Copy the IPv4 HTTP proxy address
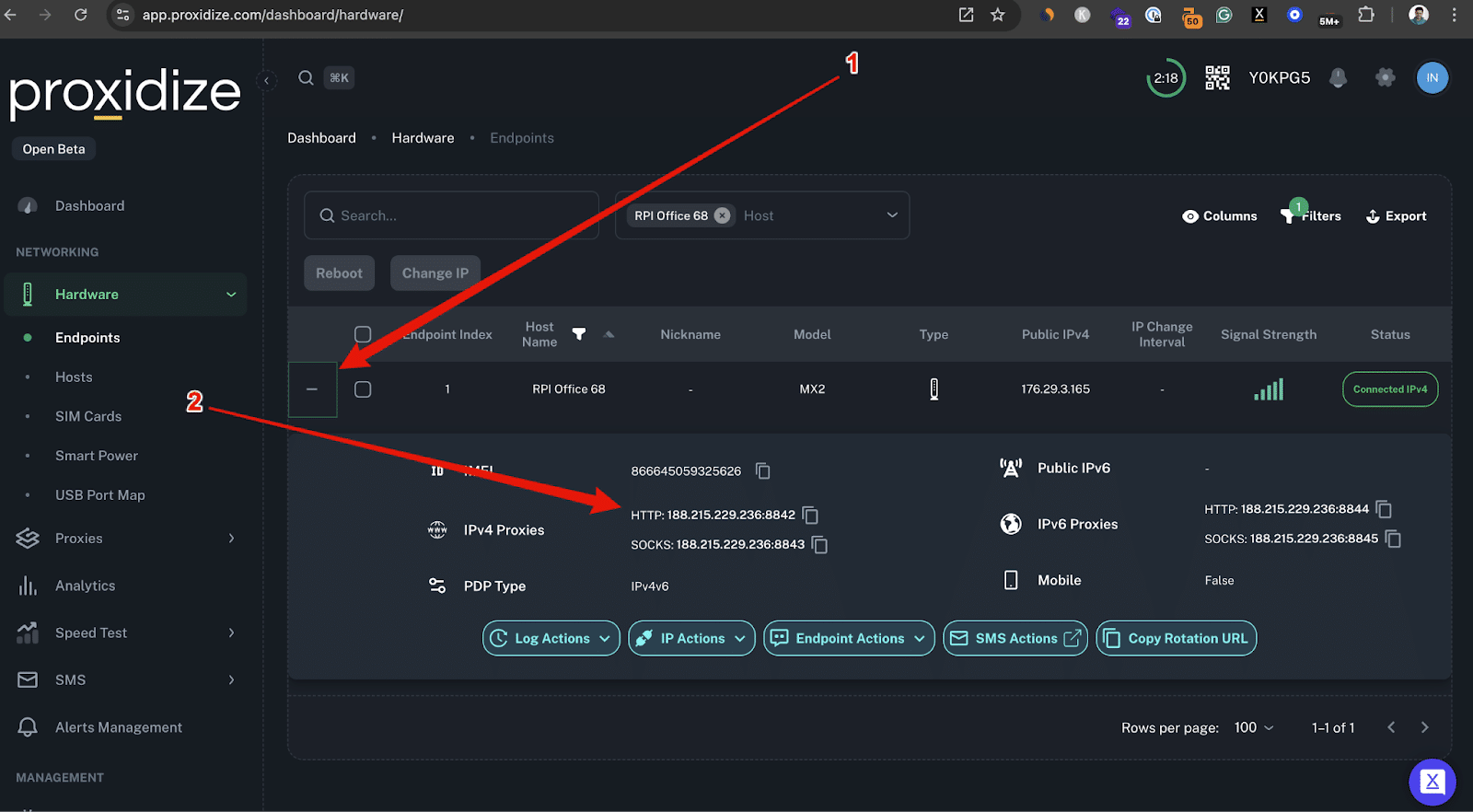Image resolution: width=1473 pixels, height=812 pixels. (810, 515)
